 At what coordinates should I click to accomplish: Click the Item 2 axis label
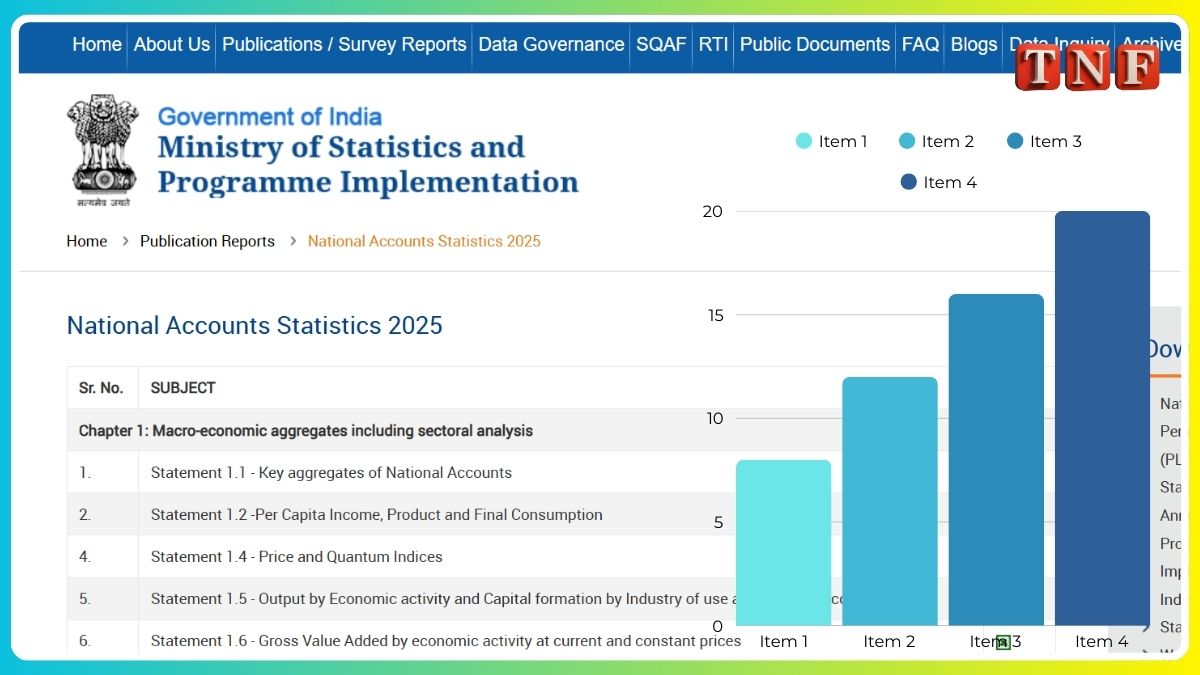tap(889, 642)
